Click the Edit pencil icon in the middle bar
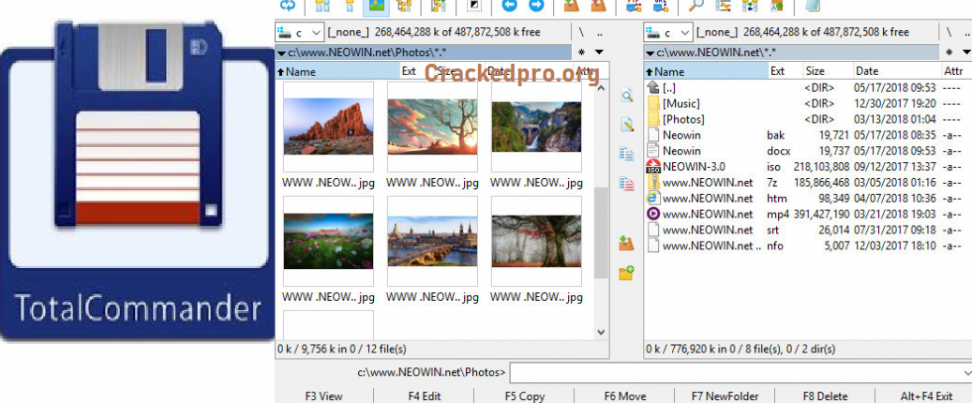 click(627, 124)
